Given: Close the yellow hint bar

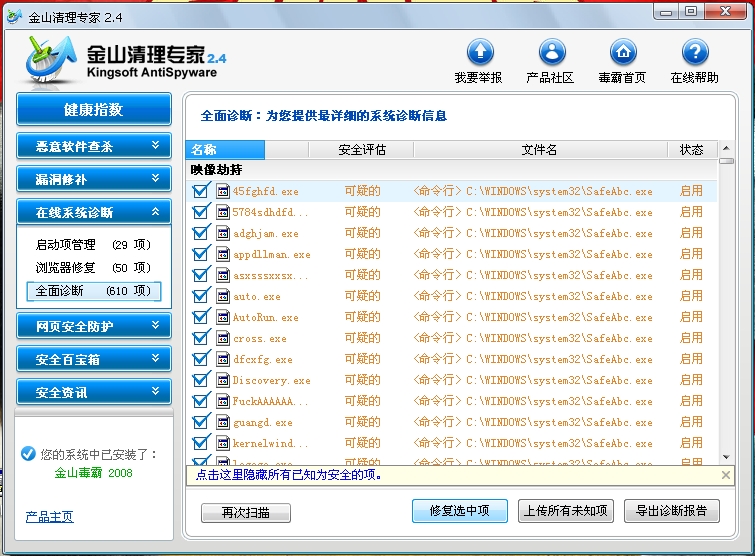Looking at the screenshot, I should click(726, 475).
